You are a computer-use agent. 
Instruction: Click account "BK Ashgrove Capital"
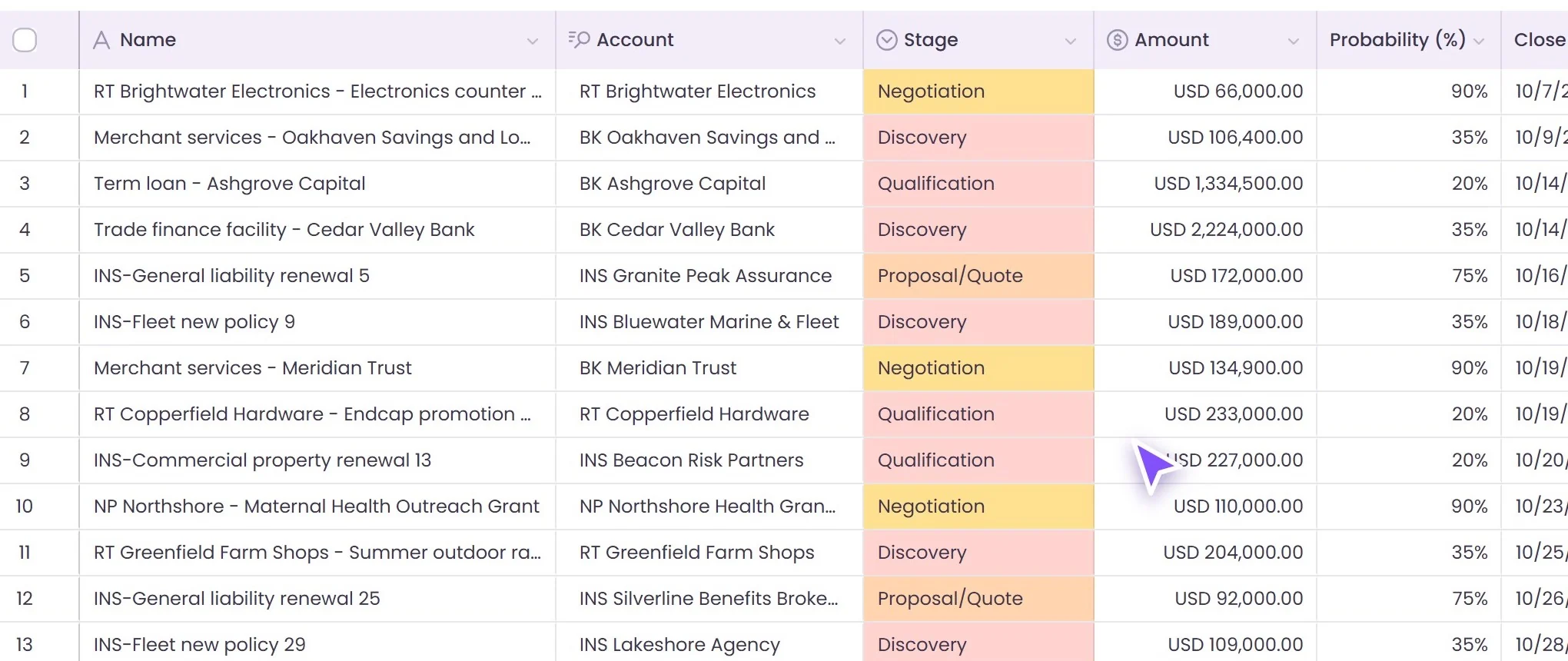[x=673, y=184]
